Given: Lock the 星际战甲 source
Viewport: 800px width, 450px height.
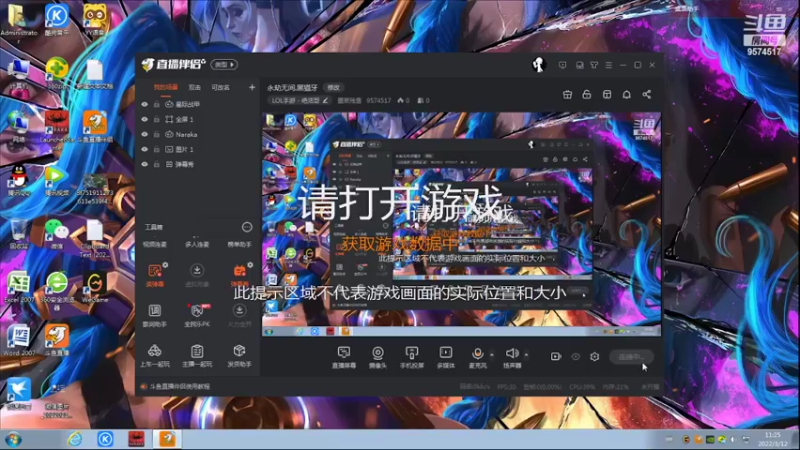Looking at the screenshot, I should click(x=157, y=104).
